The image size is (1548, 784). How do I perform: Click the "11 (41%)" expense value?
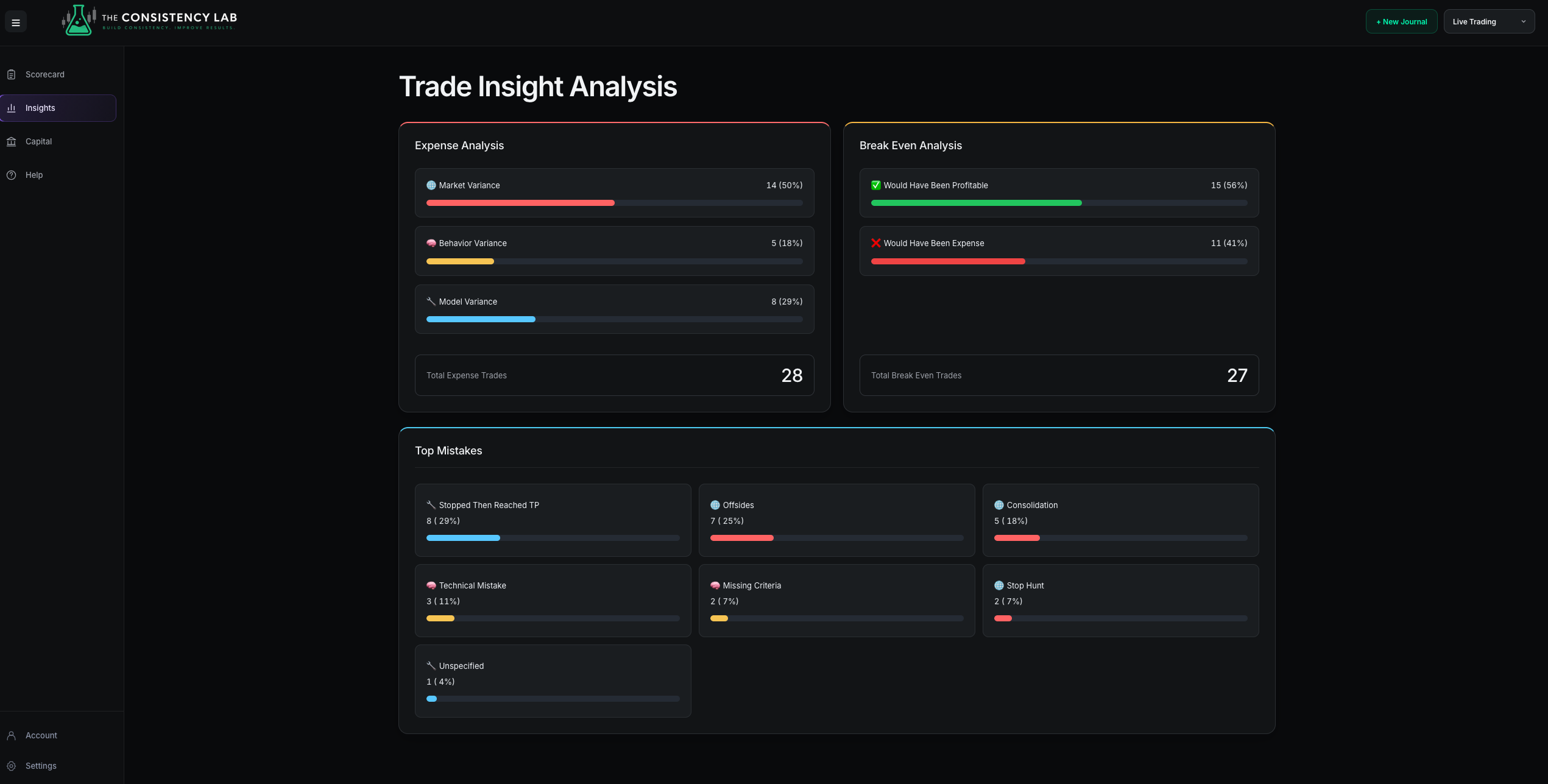click(x=1229, y=243)
